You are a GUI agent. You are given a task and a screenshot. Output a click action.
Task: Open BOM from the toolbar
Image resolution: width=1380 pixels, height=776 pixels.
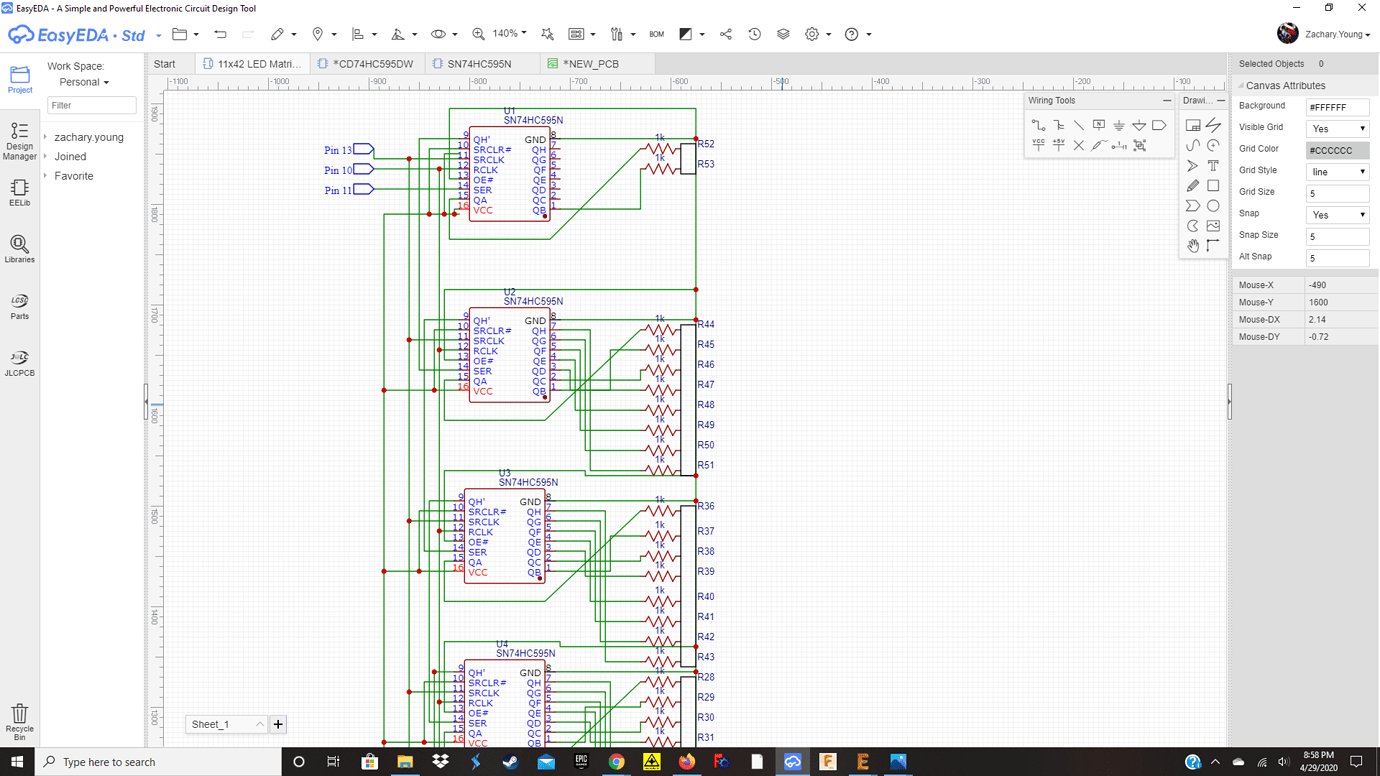point(656,33)
